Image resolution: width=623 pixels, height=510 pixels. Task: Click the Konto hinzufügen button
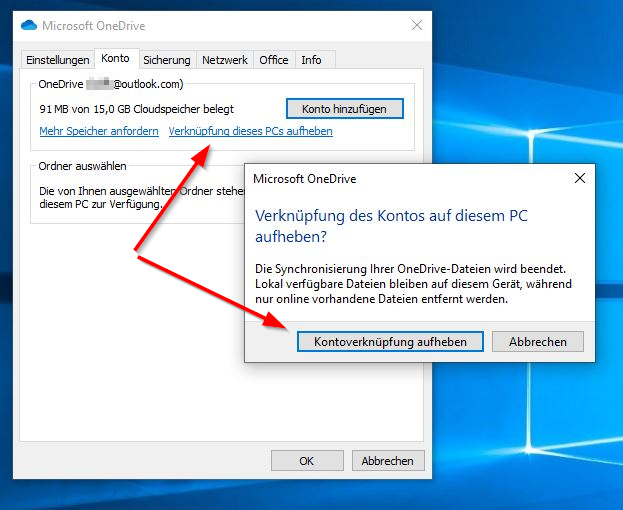344,109
